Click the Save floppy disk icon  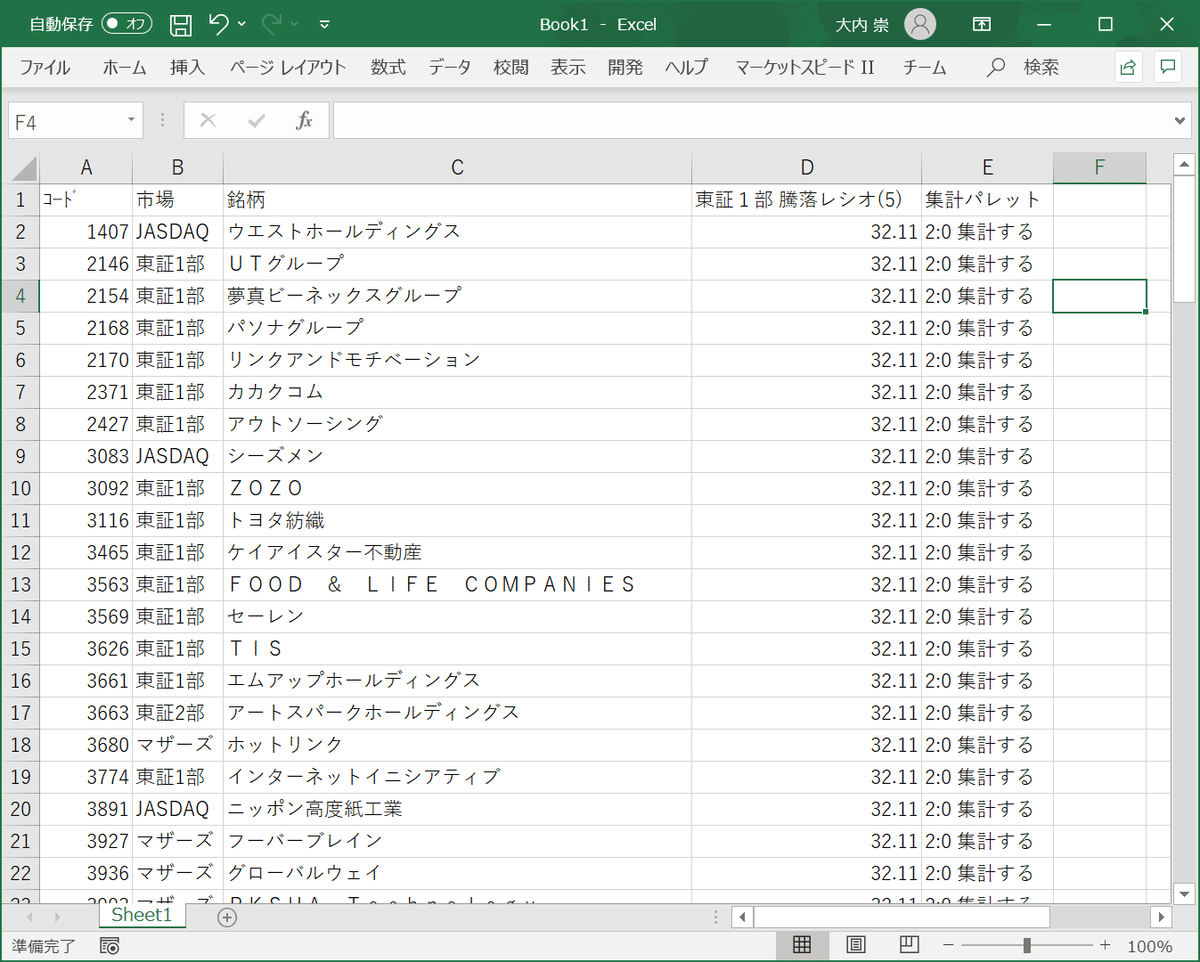[181, 24]
